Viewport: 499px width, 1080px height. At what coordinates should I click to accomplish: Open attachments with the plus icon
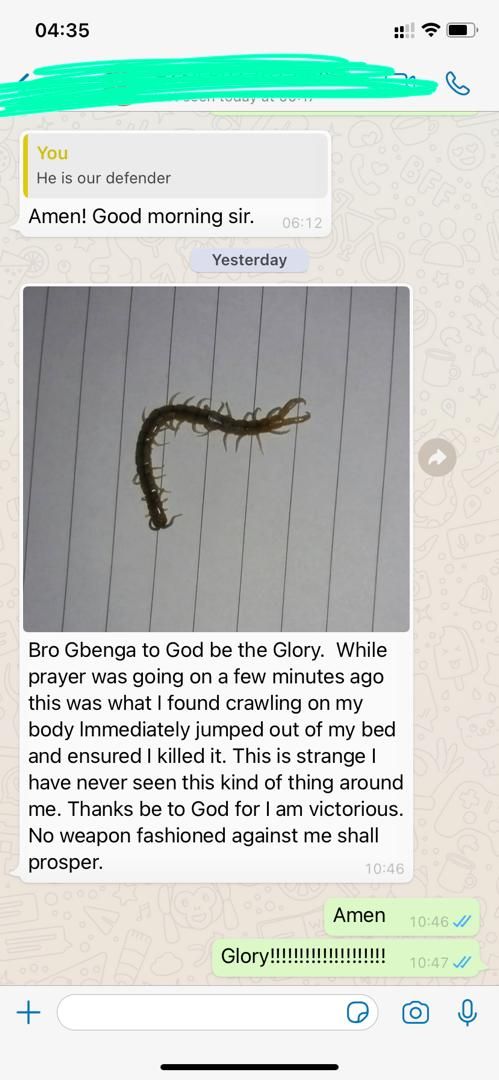[28, 1012]
